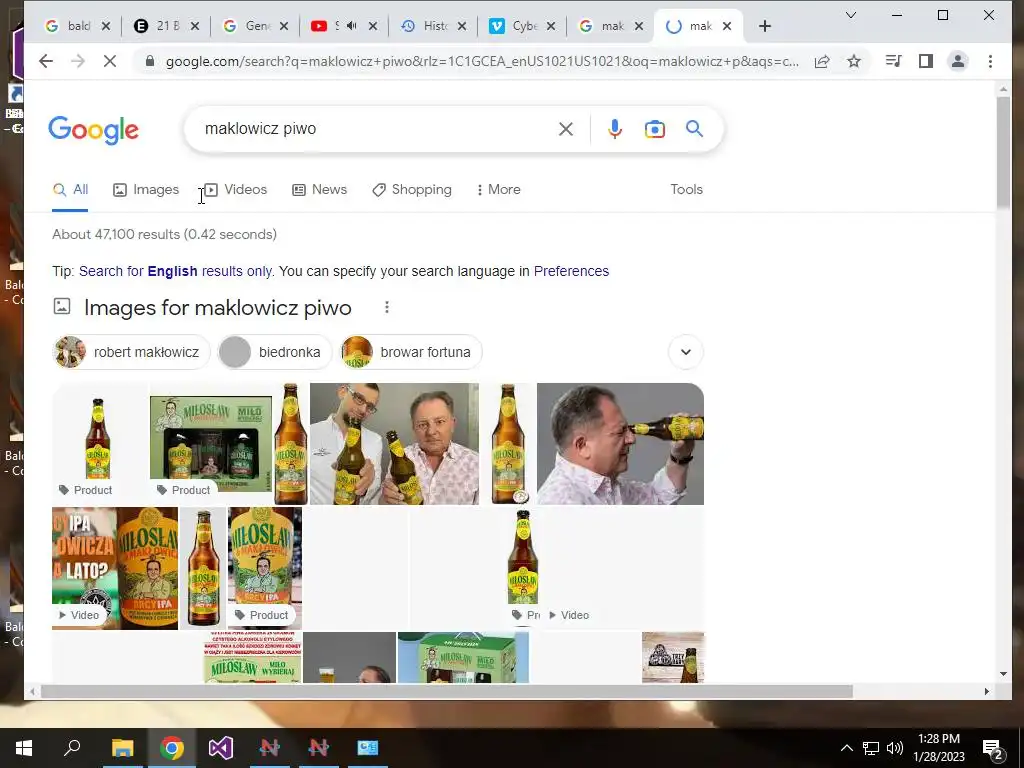Open Chrome three-dot menu
Image resolution: width=1024 pixels, height=768 pixels.
pyautogui.click(x=990, y=61)
